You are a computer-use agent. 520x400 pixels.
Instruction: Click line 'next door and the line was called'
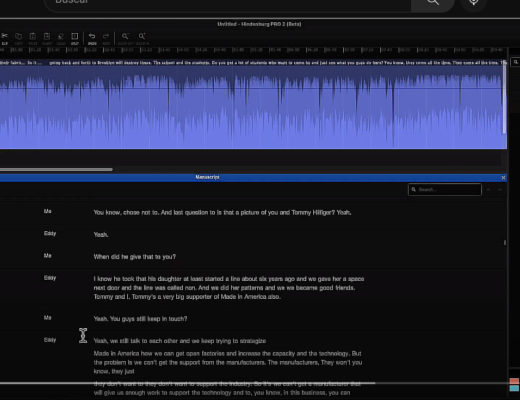(224, 288)
